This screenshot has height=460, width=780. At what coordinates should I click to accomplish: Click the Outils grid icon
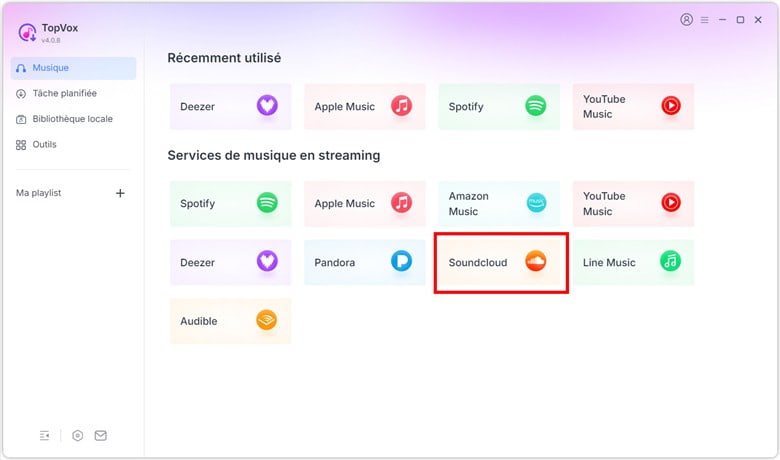coord(21,145)
